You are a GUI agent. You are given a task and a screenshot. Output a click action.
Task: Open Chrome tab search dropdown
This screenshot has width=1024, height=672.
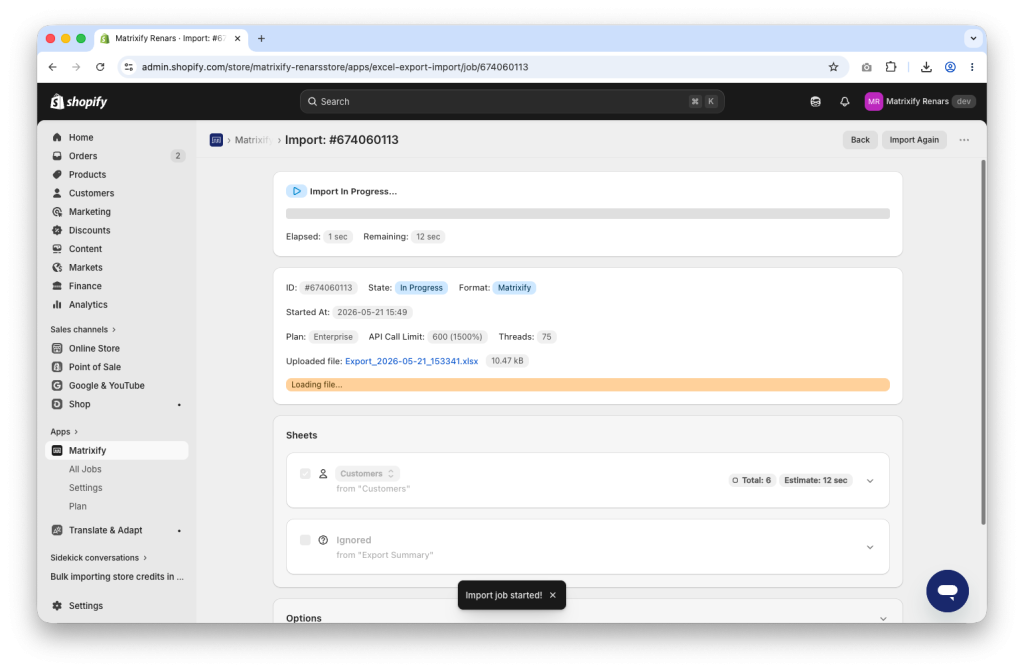973,39
